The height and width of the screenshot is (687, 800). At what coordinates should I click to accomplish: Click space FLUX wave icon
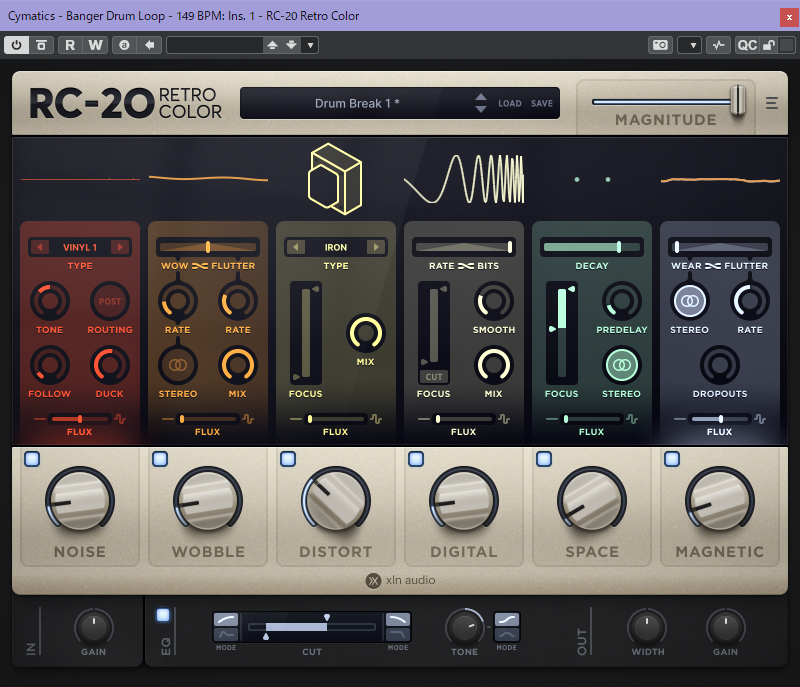click(x=632, y=419)
